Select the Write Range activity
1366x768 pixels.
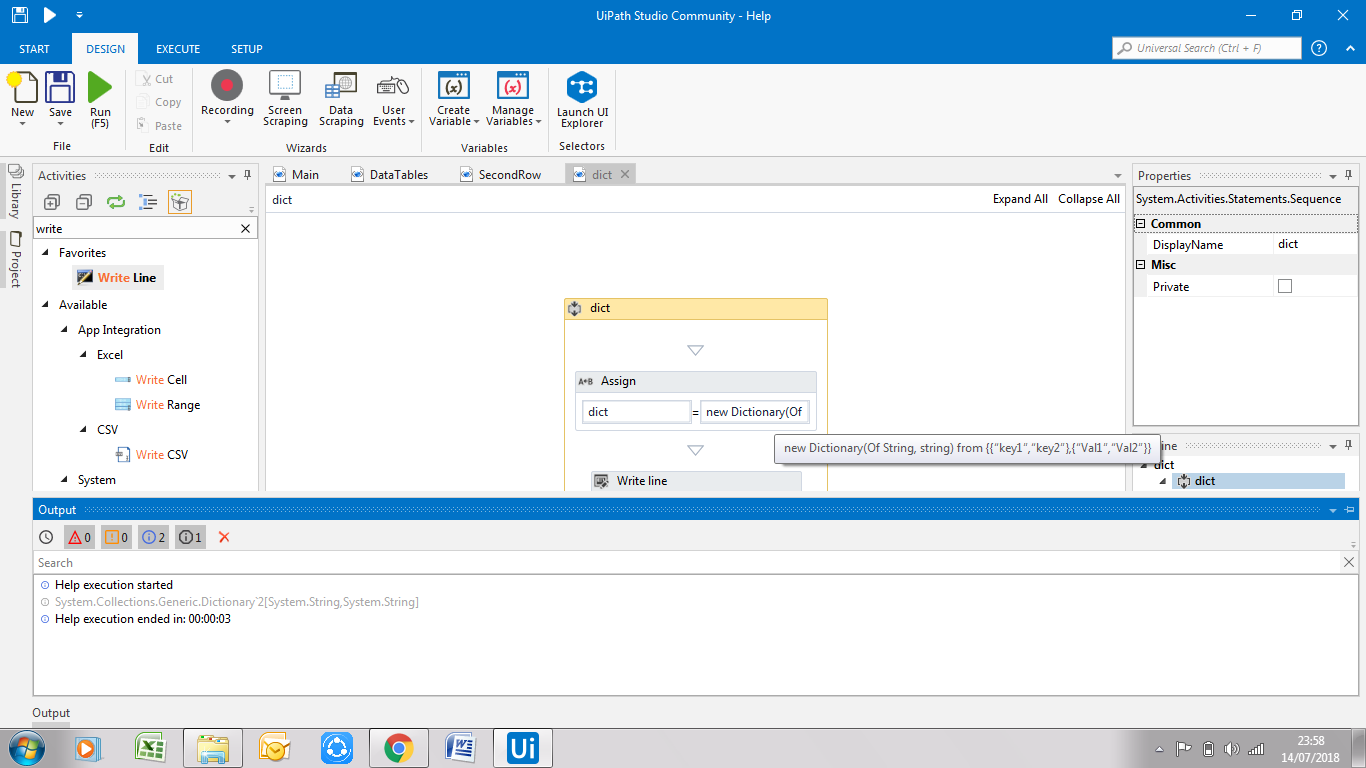158,405
